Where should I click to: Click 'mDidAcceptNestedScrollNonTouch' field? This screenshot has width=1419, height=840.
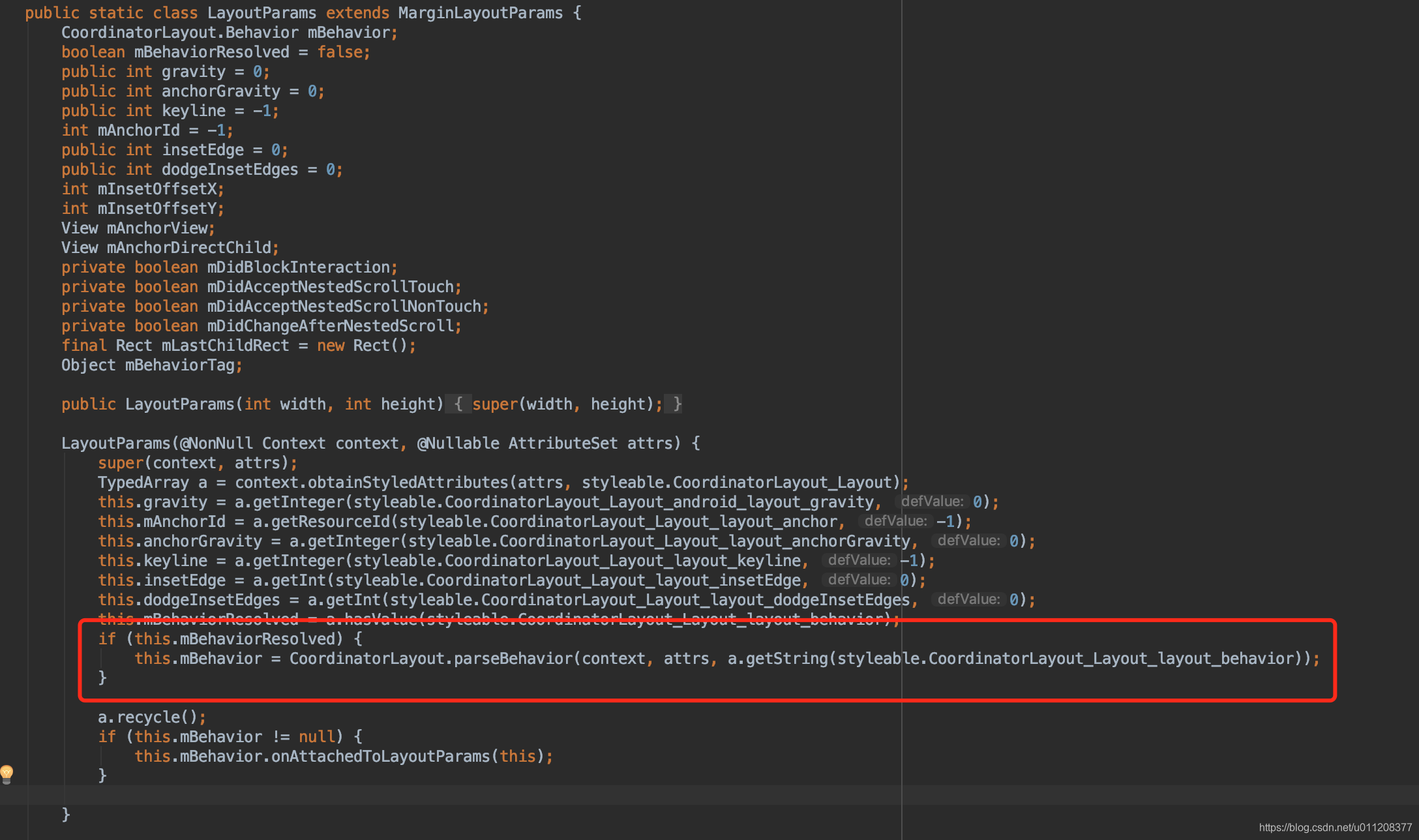[x=344, y=307]
